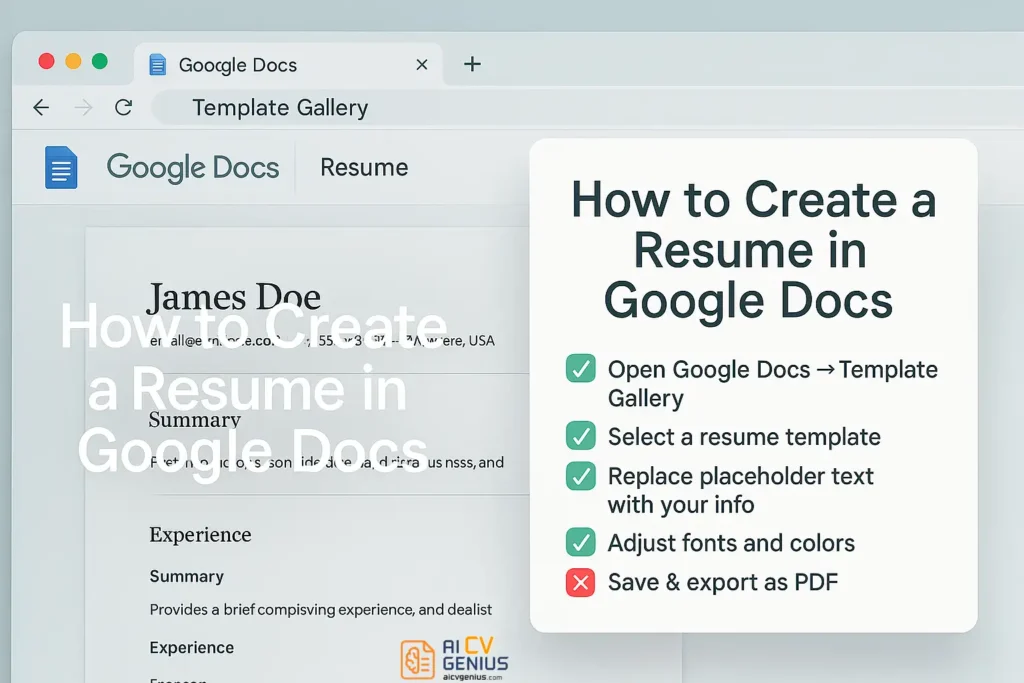Toggle the Open Google Docs Template Gallery checkbox
This screenshot has height=683, width=1024.
[581, 368]
